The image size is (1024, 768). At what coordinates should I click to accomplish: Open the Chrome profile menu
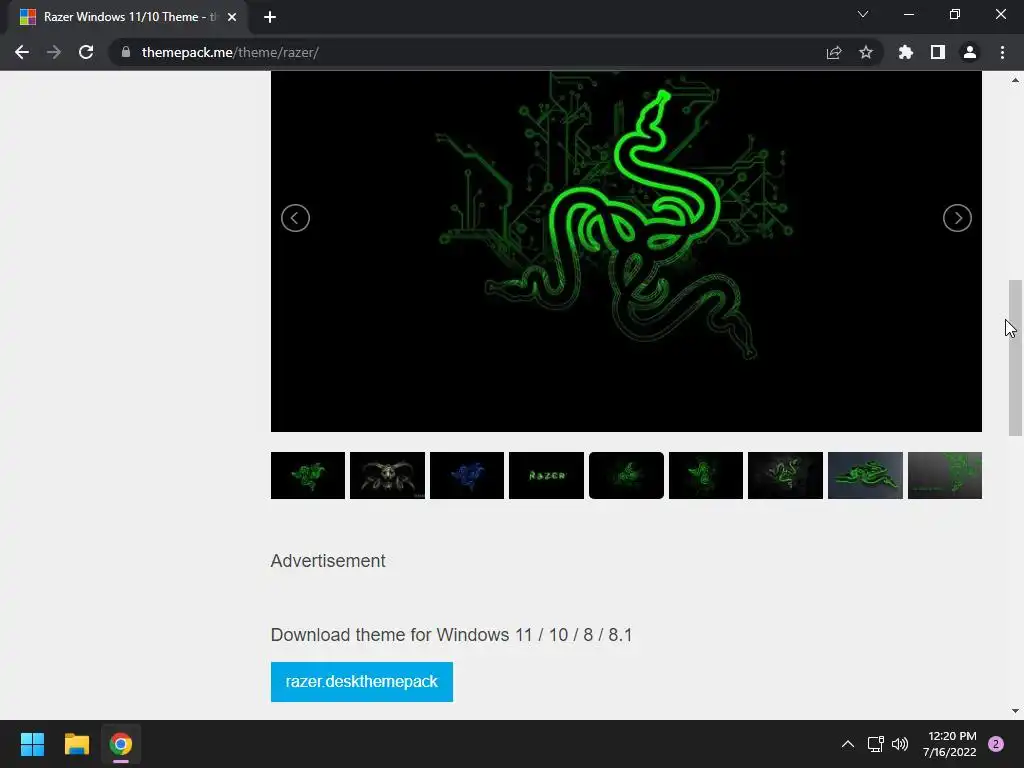(x=970, y=52)
